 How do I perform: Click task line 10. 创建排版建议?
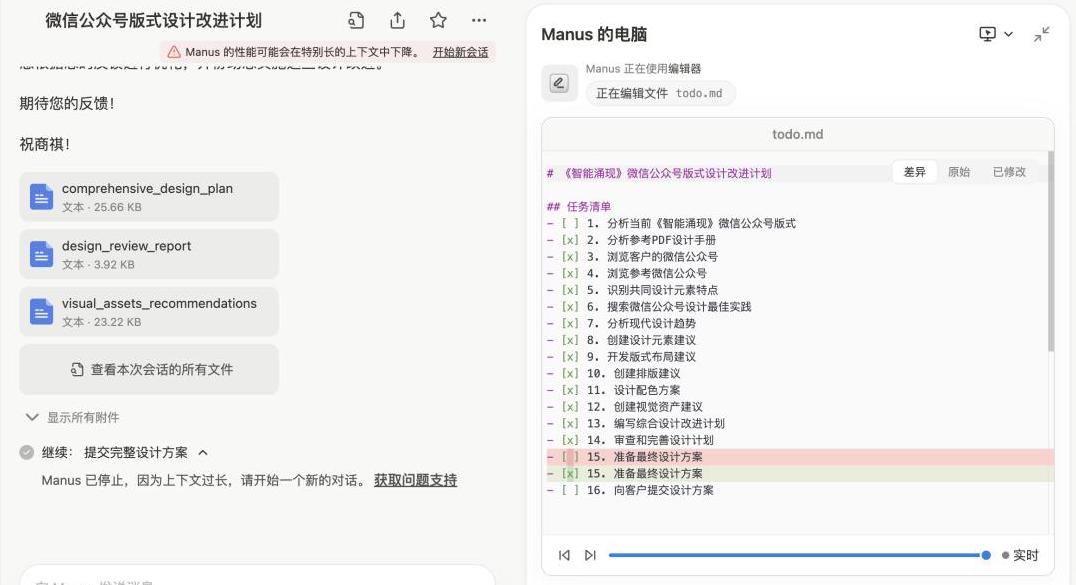[x=613, y=374]
